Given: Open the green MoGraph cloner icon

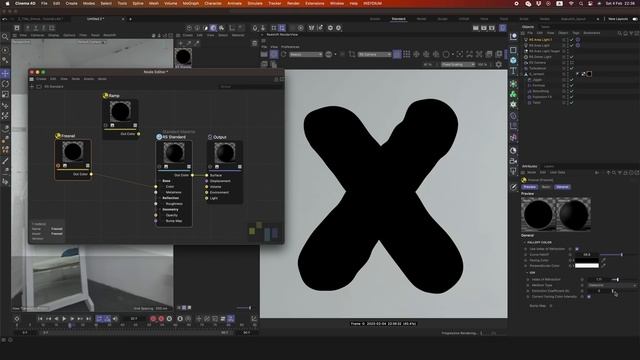Looking at the screenshot, I should [513, 94].
